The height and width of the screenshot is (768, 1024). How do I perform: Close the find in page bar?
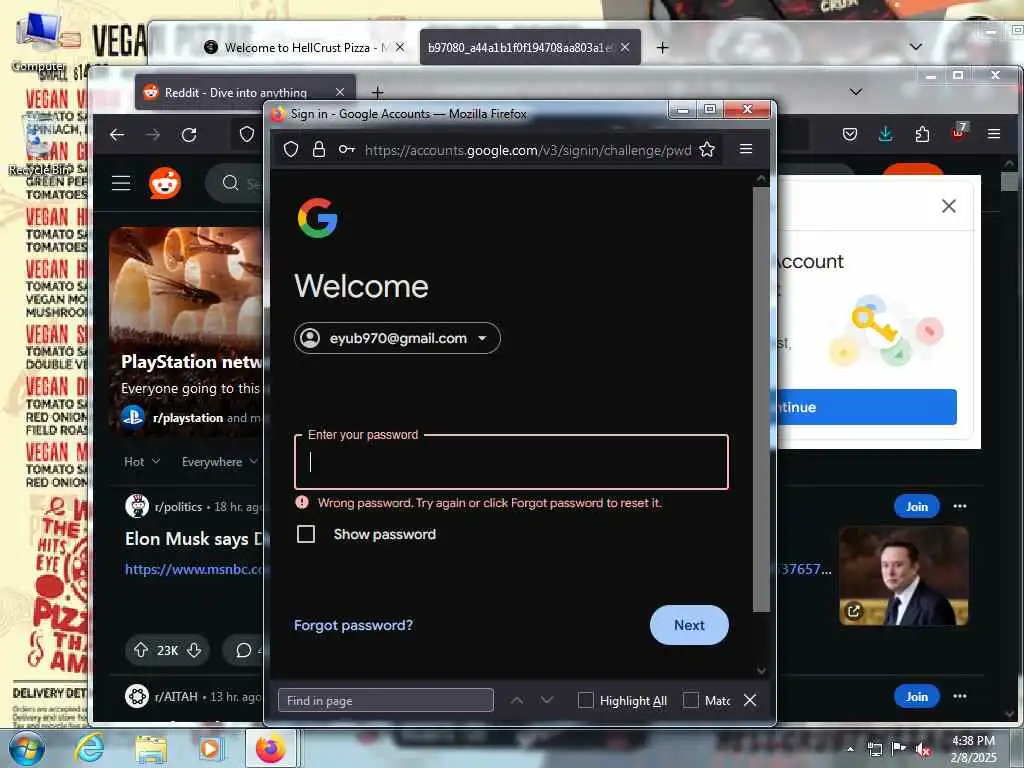point(750,700)
